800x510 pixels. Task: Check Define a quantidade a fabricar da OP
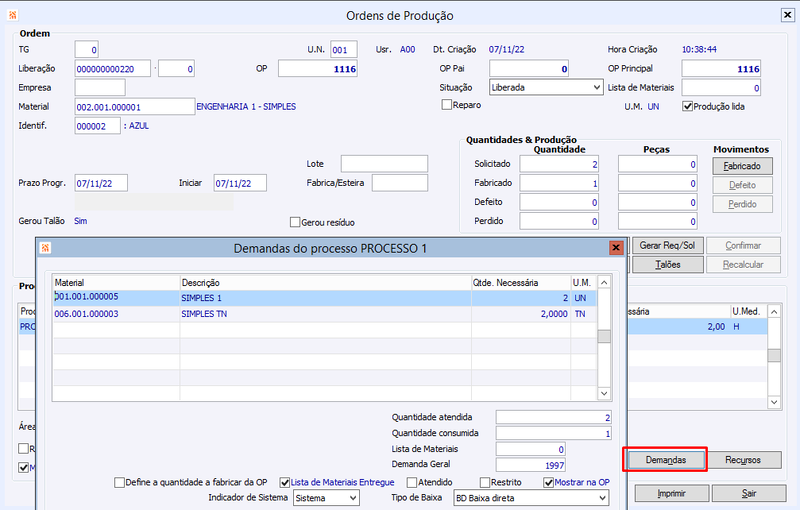(x=119, y=482)
